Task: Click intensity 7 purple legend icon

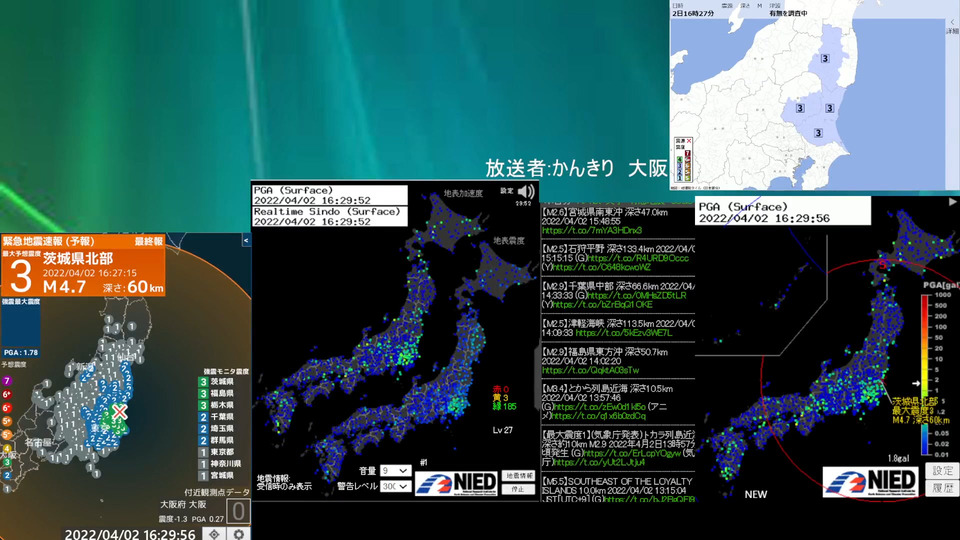Action: (7, 381)
